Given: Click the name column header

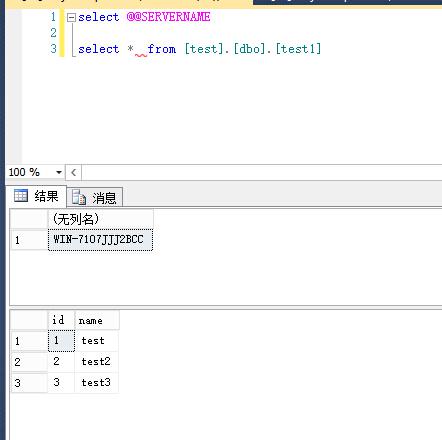Looking at the screenshot, I should pyautogui.click(x=97, y=320).
